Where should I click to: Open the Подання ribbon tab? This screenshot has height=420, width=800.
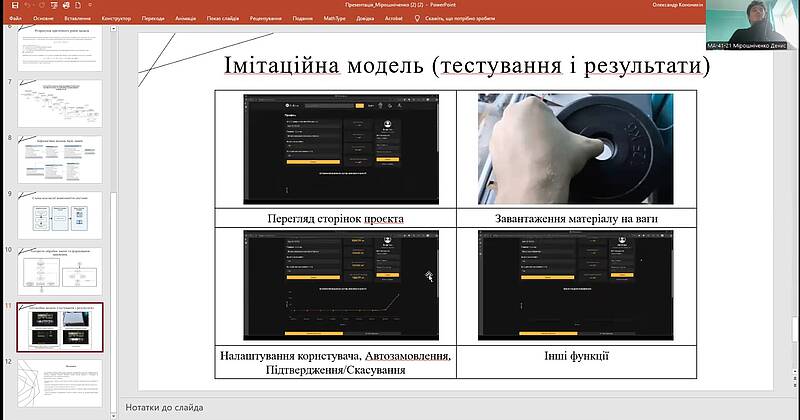303,18
